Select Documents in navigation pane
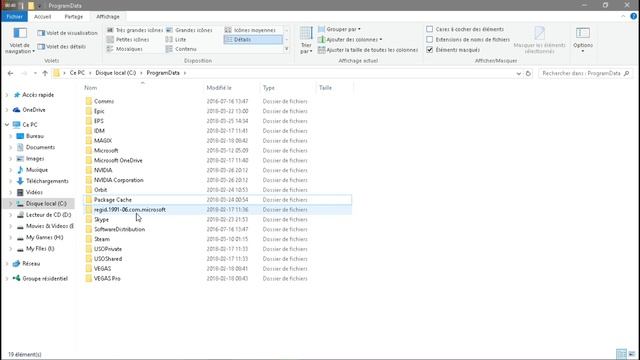640x360 pixels. (x=40, y=147)
